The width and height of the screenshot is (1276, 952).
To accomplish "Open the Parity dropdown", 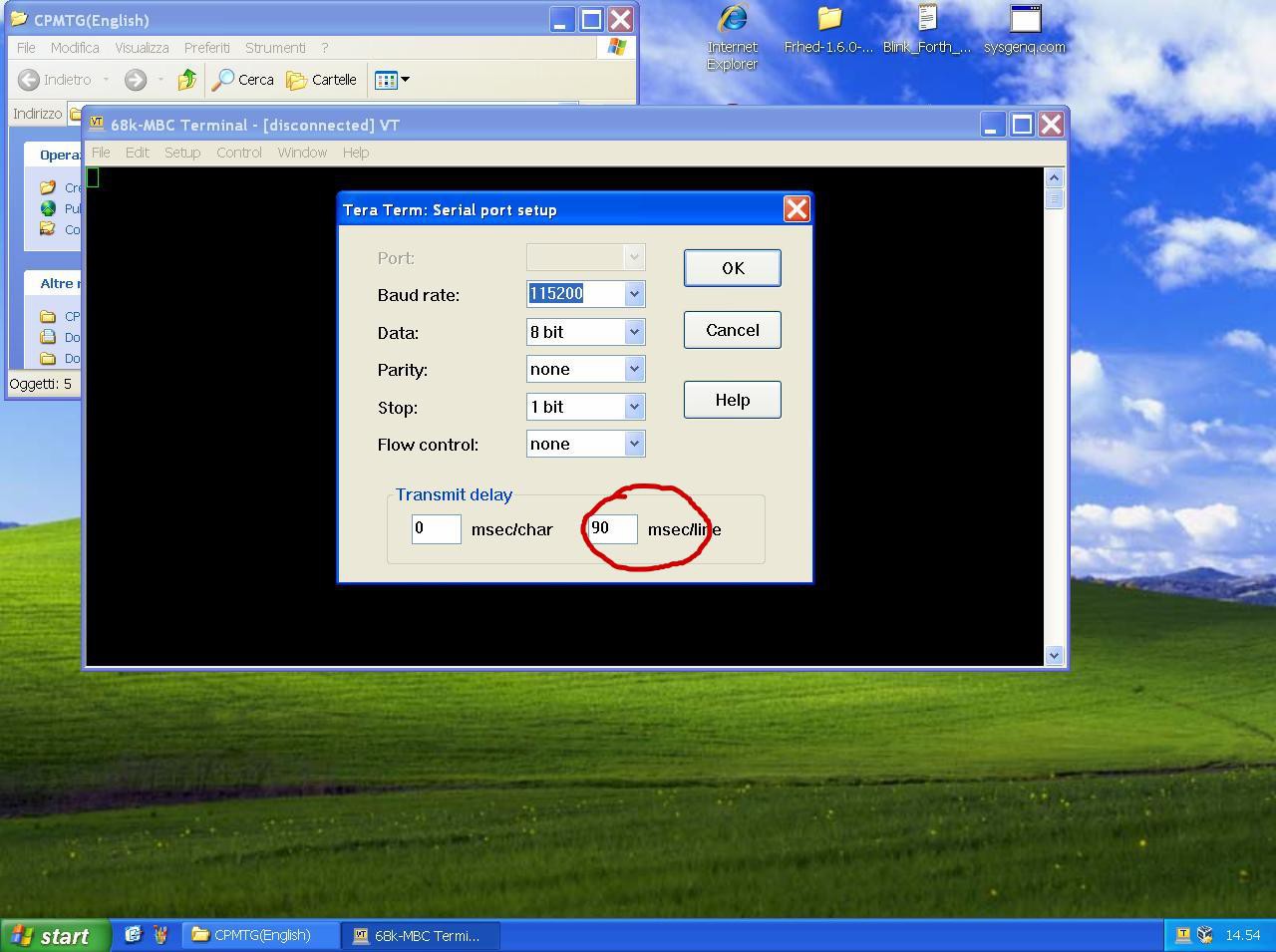I will point(634,369).
